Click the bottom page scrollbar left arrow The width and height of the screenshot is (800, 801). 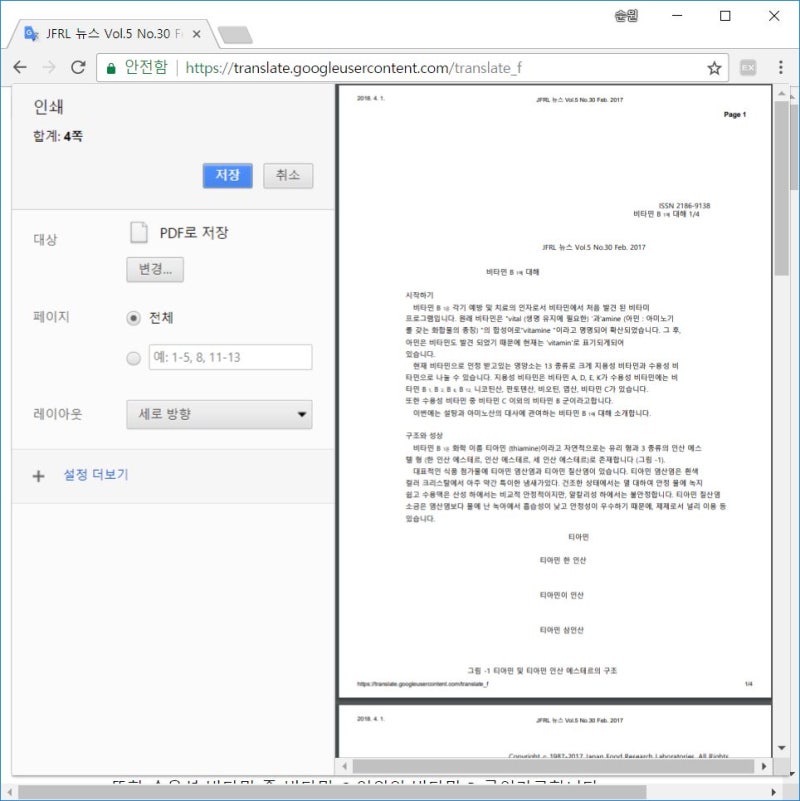pos(9,792)
